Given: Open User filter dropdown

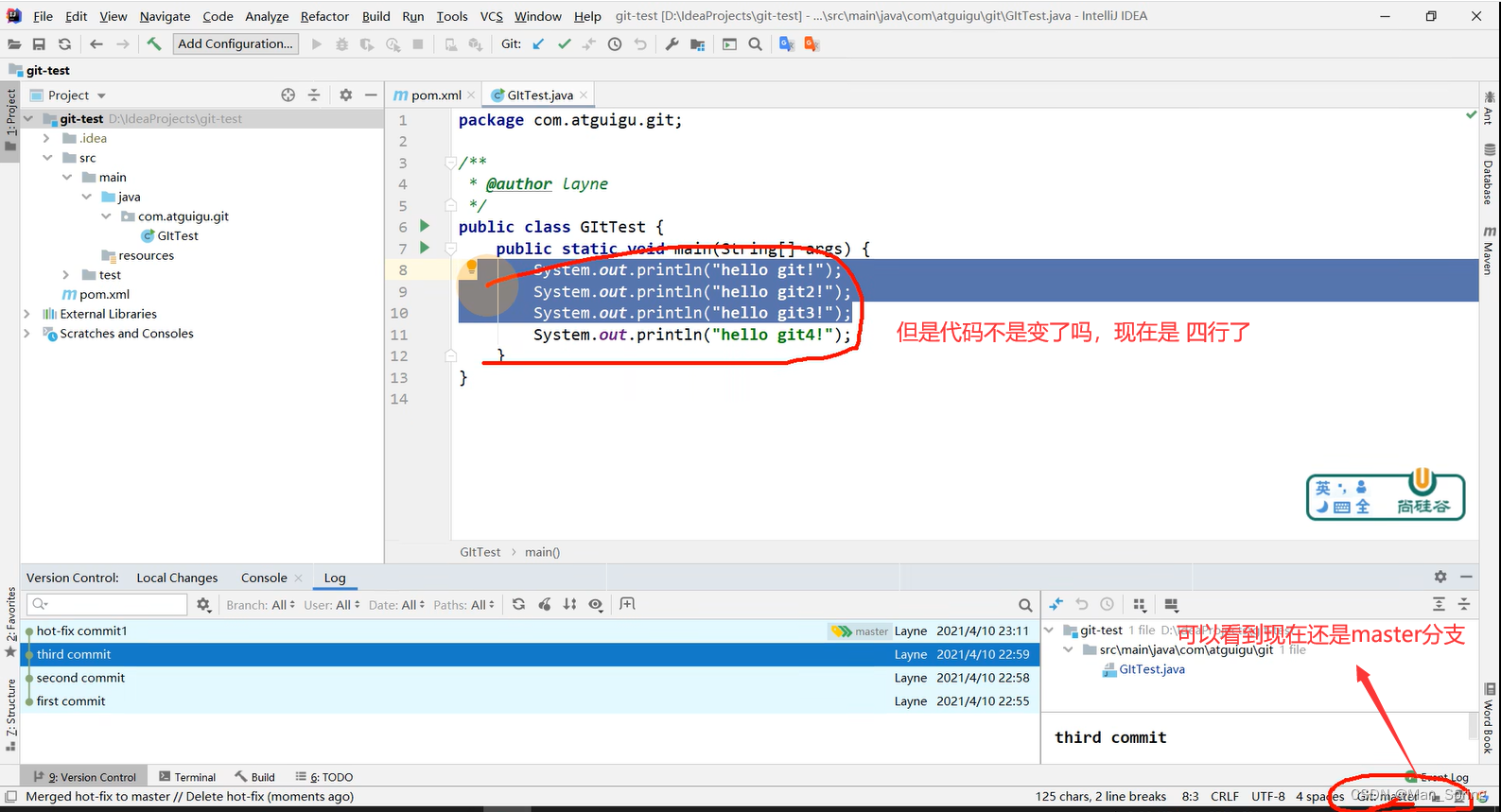Looking at the screenshot, I should [332, 605].
